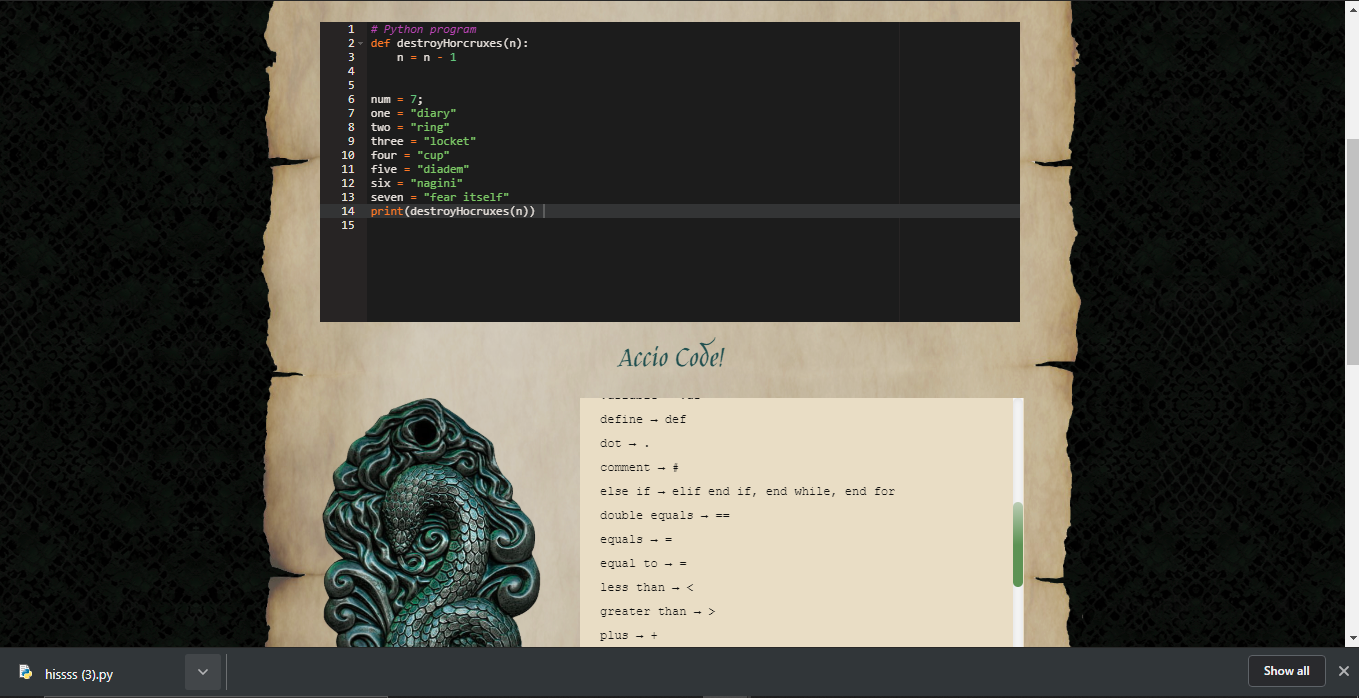Click the 'less than → <' entry
This screenshot has width=1359, height=698.
tap(647, 587)
